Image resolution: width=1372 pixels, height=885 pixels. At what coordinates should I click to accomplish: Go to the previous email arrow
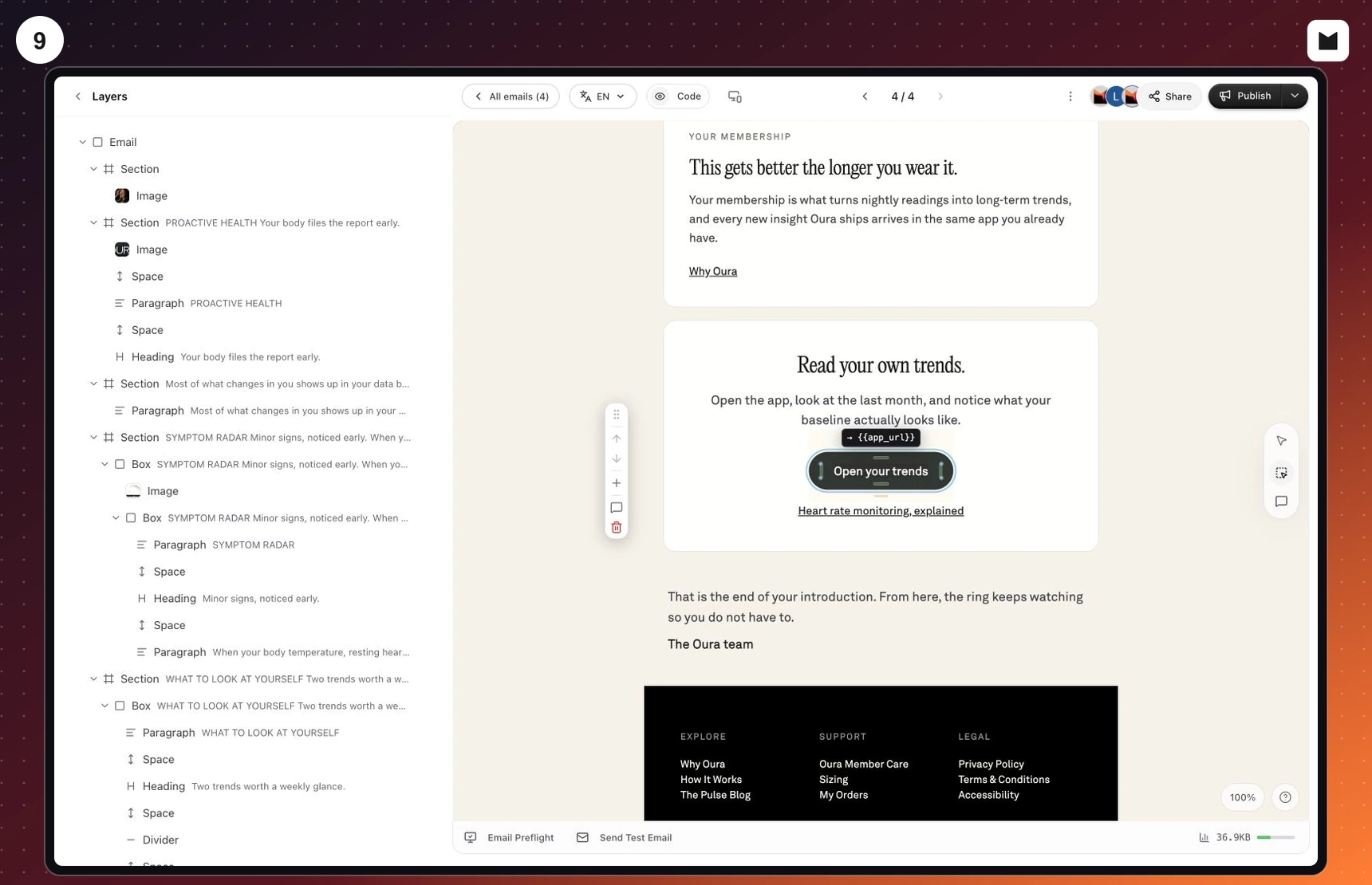865,96
